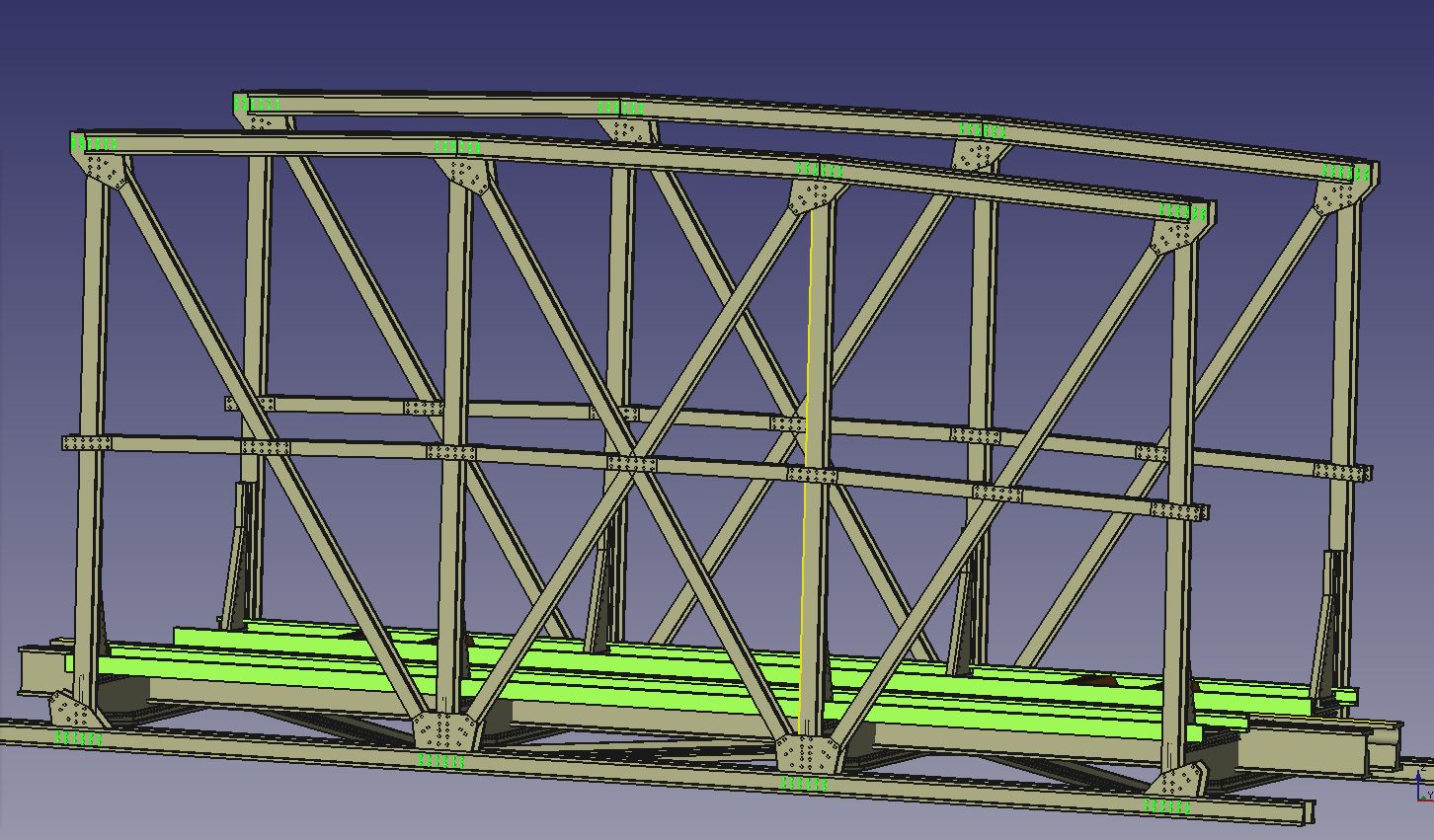Select the bottom-left gusset plate of front truss

(71, 711)
